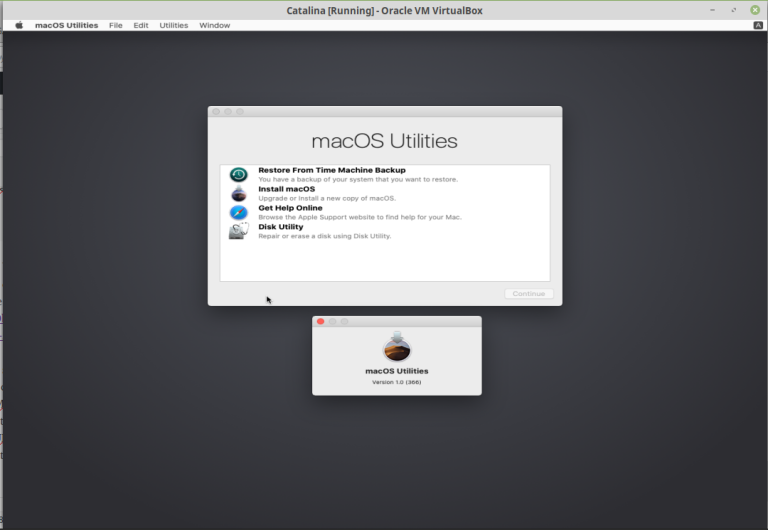Click the Safari compass Get Help icon
This screenshot has width=768, height=530.
pyautogui.click(x=238, y=212)
